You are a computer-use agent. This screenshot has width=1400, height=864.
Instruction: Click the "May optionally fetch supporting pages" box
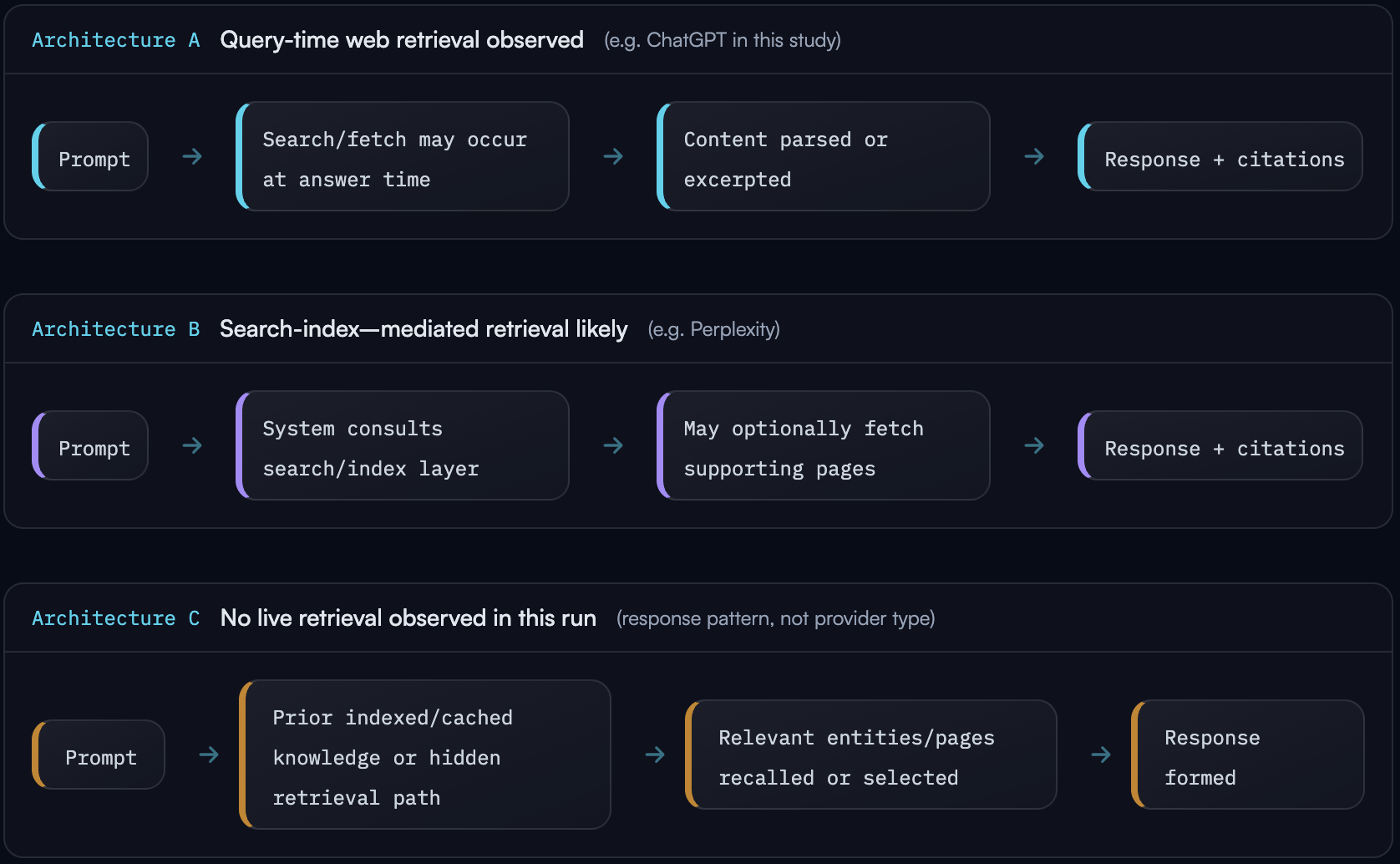824,446
